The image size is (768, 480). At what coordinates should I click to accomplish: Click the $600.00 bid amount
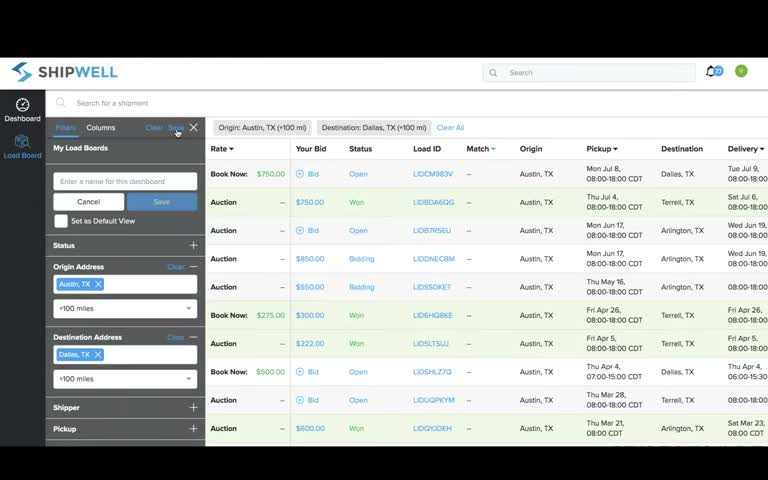(x=310, y=429)
